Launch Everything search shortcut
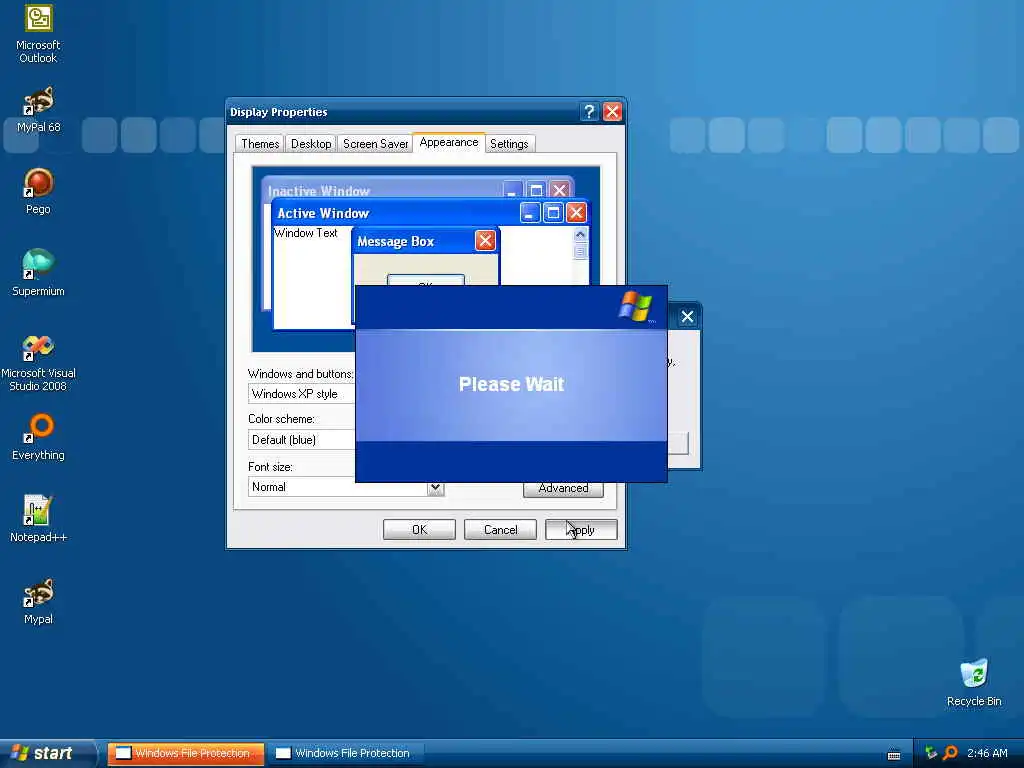This screenshot has height=768, width=1024. [38, 438]
